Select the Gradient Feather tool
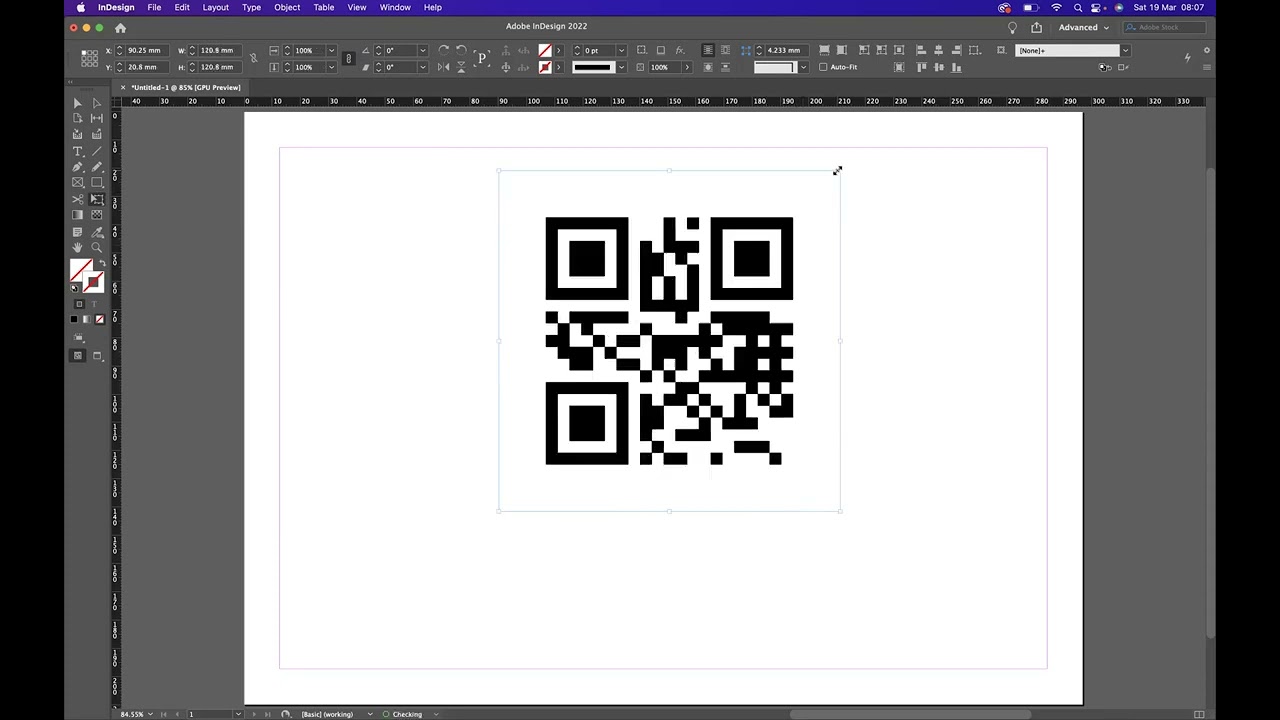 click(x=97, y=214)
